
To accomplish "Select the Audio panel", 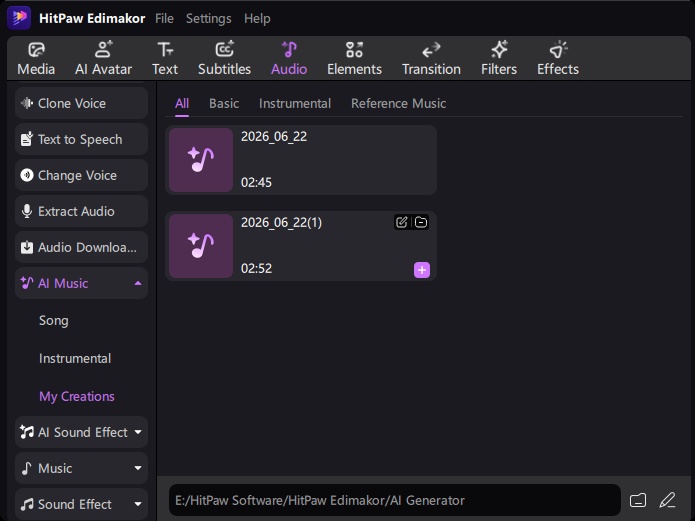I will click(289, 59).
